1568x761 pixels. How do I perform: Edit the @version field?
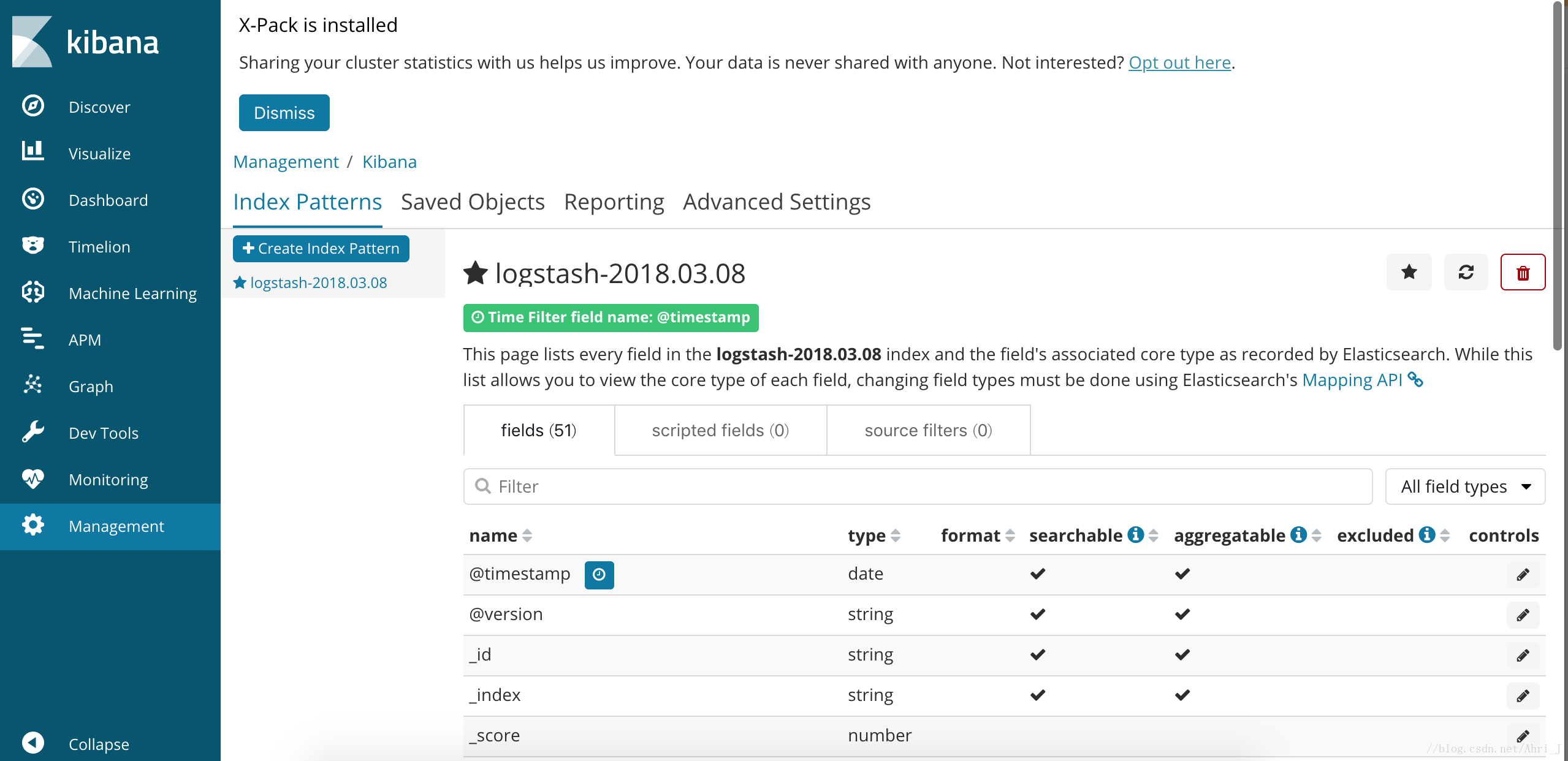(x=1523, y=615)
